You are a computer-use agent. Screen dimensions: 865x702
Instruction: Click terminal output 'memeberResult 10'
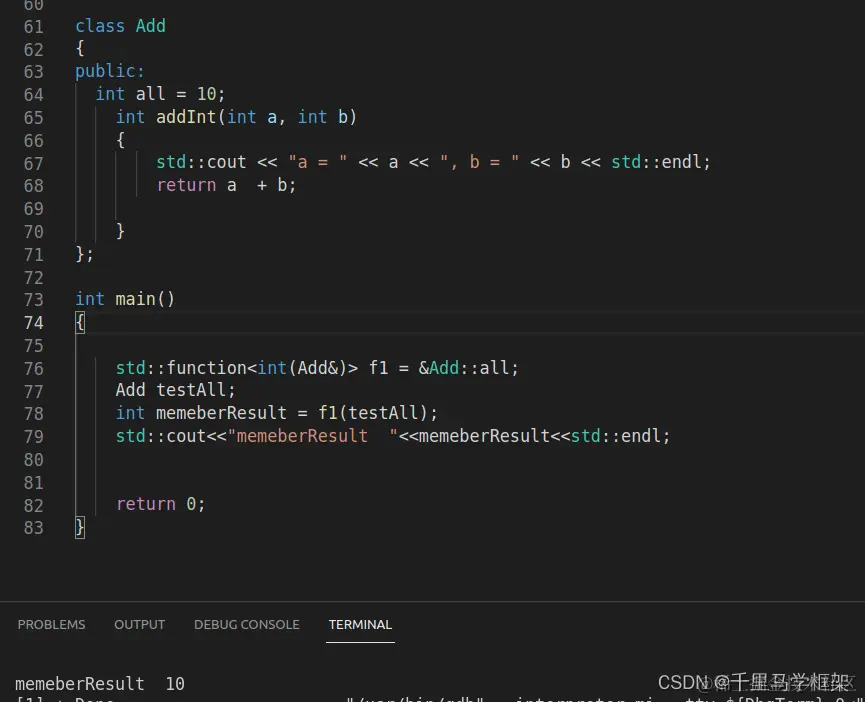[100, 684]
